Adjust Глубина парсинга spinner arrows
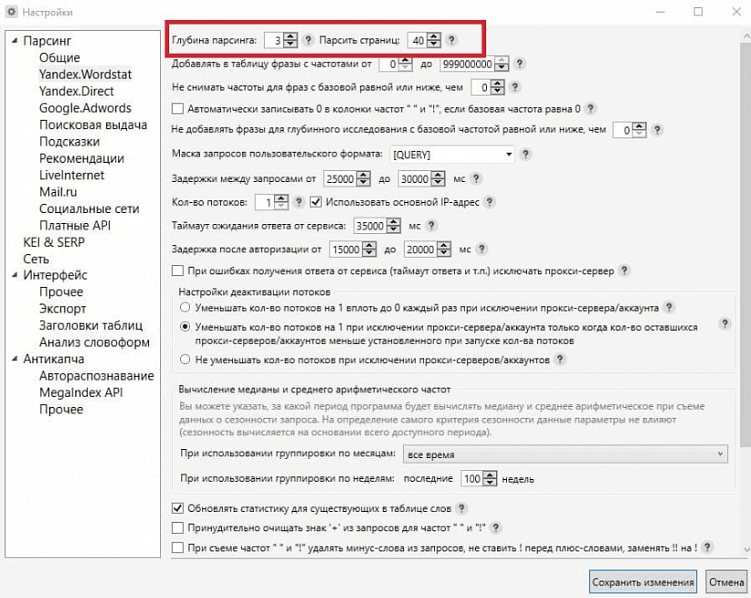The image size is (751, 598). (291, 40)
